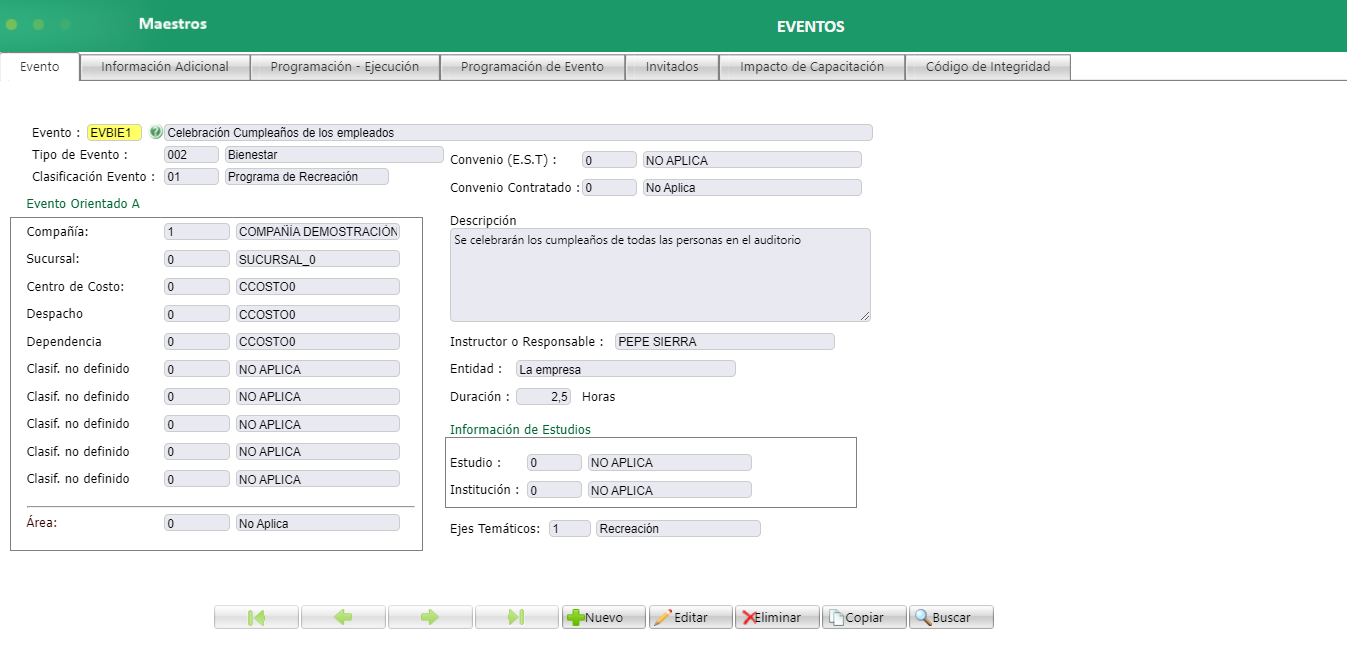Image resolution: width=1347 pixels, height=657 pixels.
Task: Click the green help icon beside event code
Action: click(x=155, y=132)
